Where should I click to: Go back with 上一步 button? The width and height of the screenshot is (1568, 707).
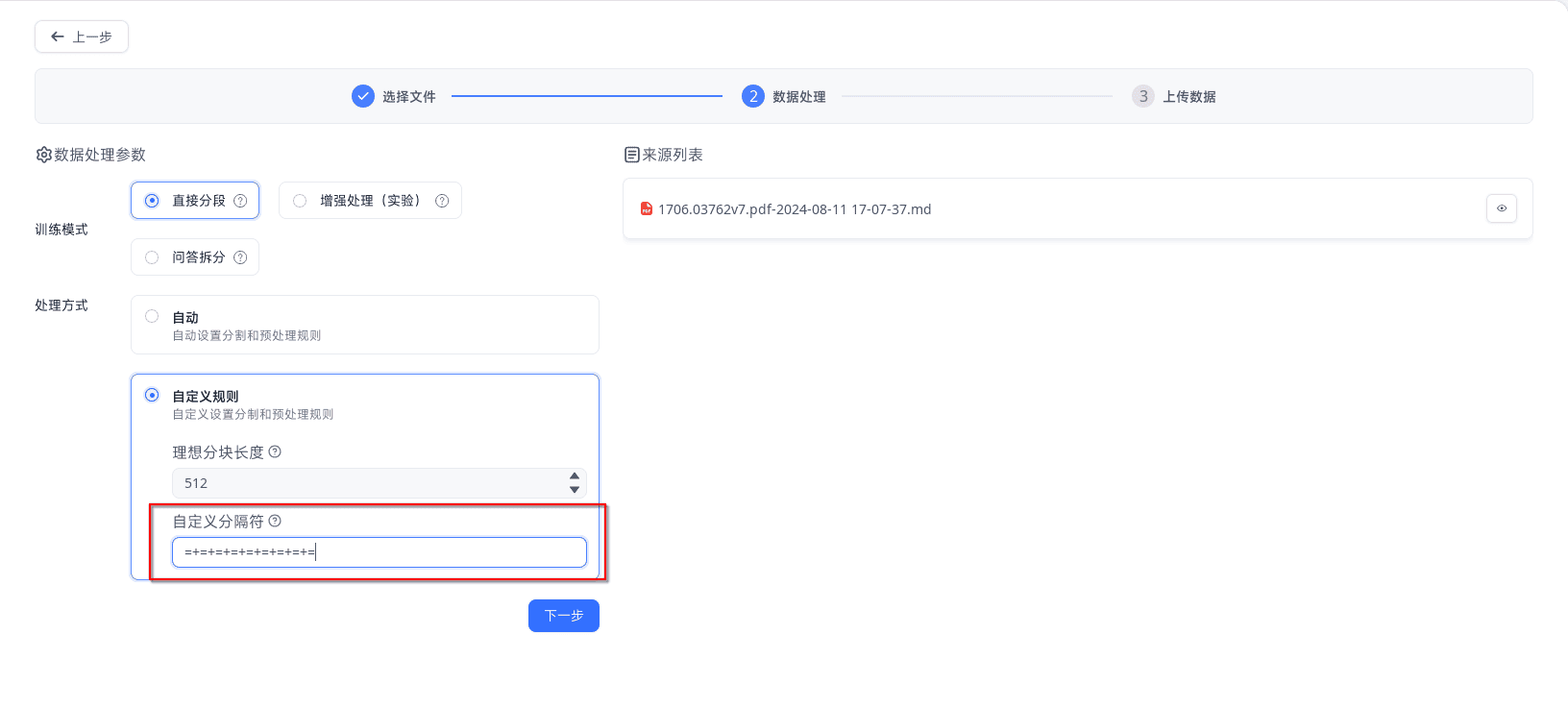[x=82, y=37]
